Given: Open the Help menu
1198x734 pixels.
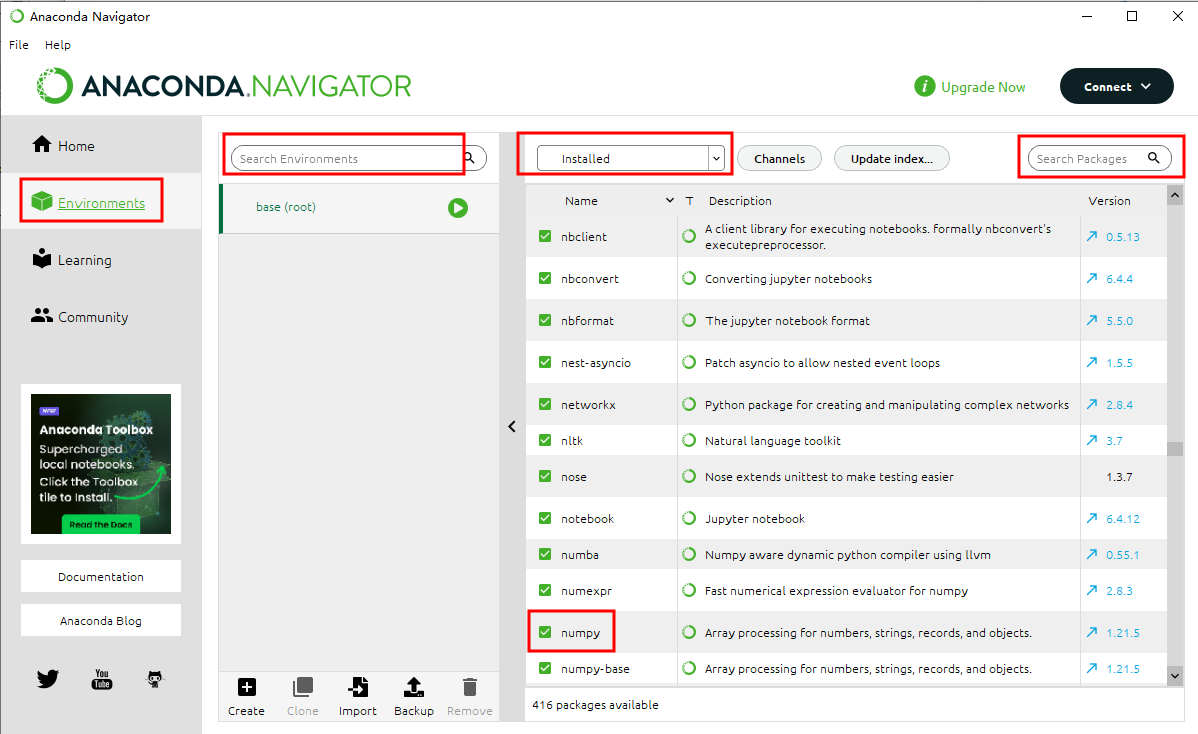Looking at the screenshot, I should tap(58, 44).
